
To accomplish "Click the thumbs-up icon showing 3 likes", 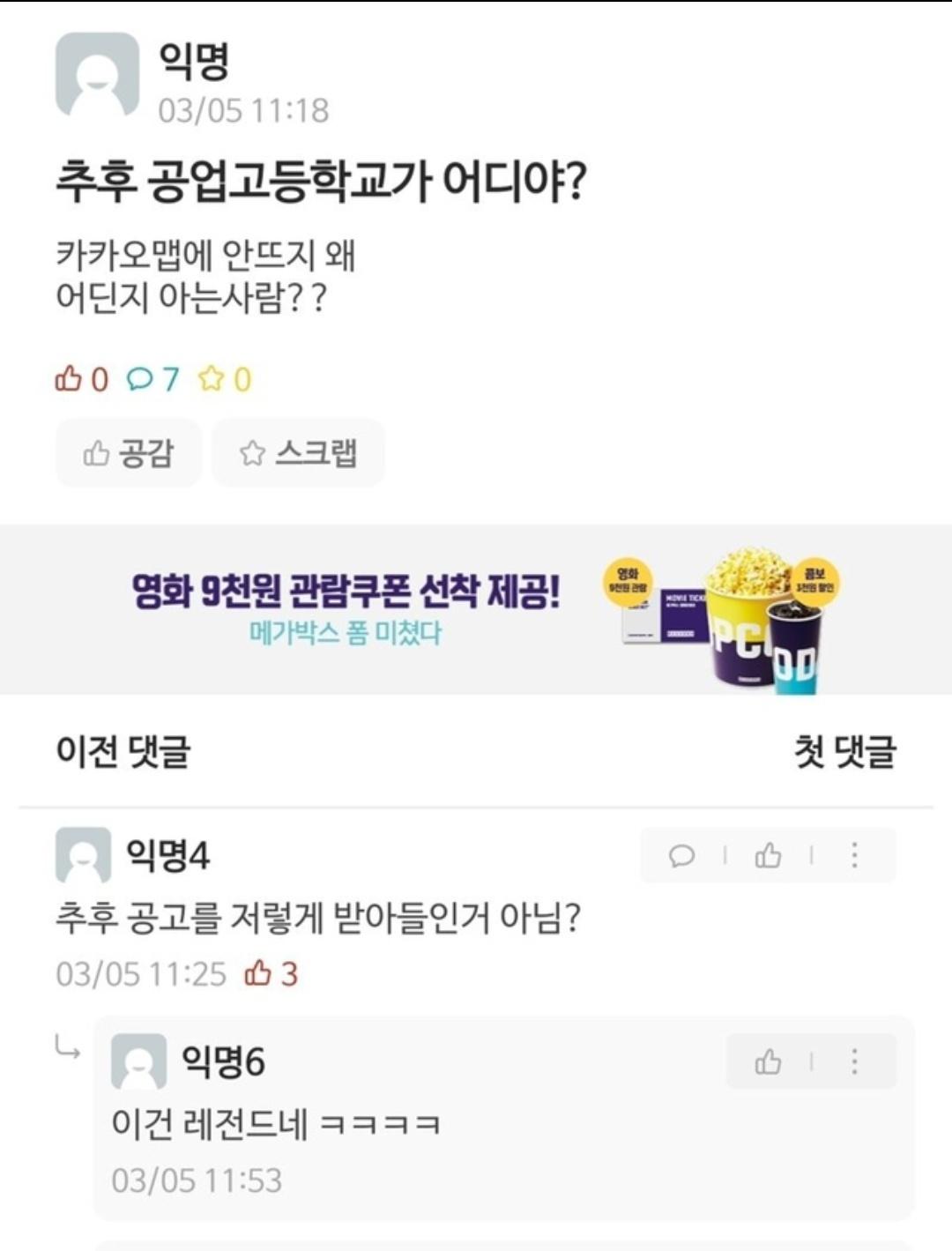I will coord(261,972).
